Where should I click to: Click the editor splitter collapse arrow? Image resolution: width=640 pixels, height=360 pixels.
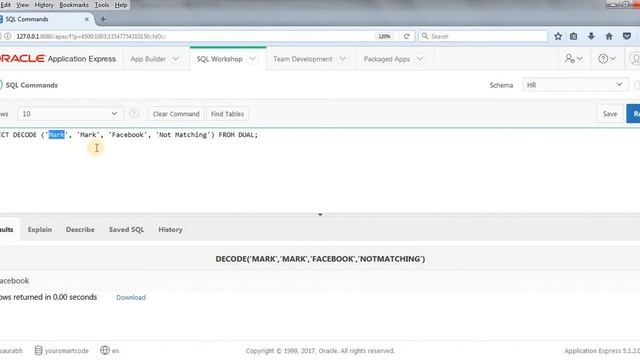point(320,214)
